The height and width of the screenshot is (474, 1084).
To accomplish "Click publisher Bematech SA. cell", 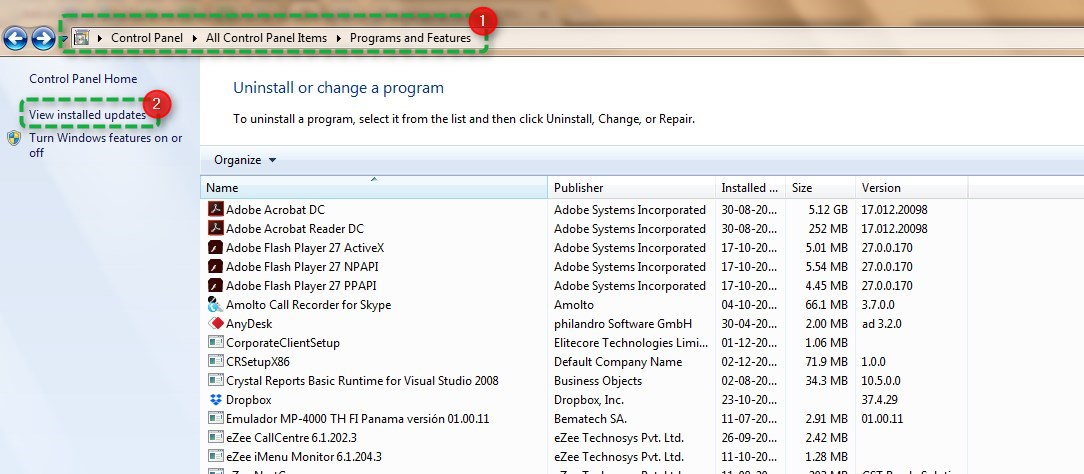I will click(x=590, y=419).
